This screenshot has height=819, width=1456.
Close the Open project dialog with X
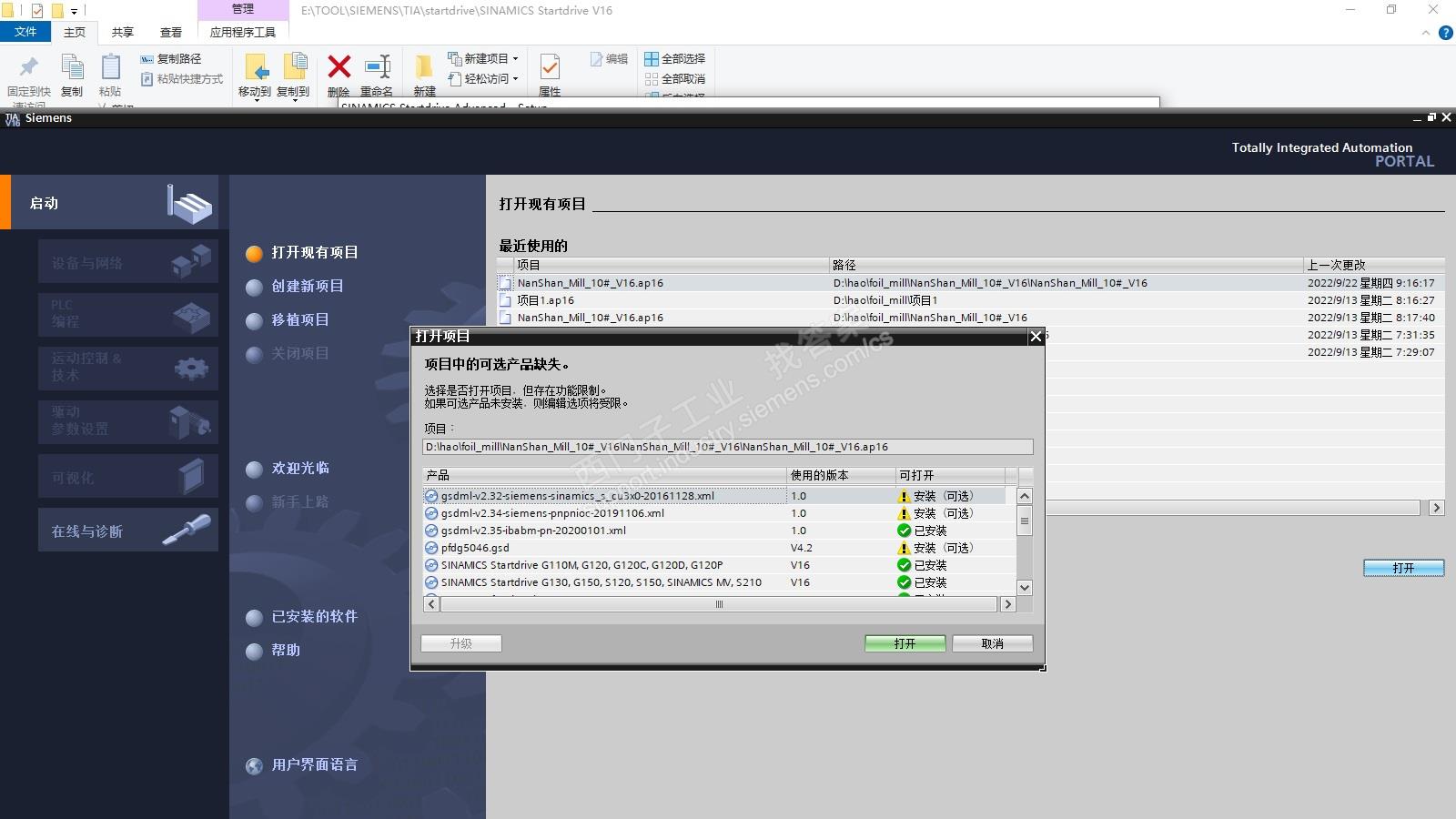tap(1036, 337)
